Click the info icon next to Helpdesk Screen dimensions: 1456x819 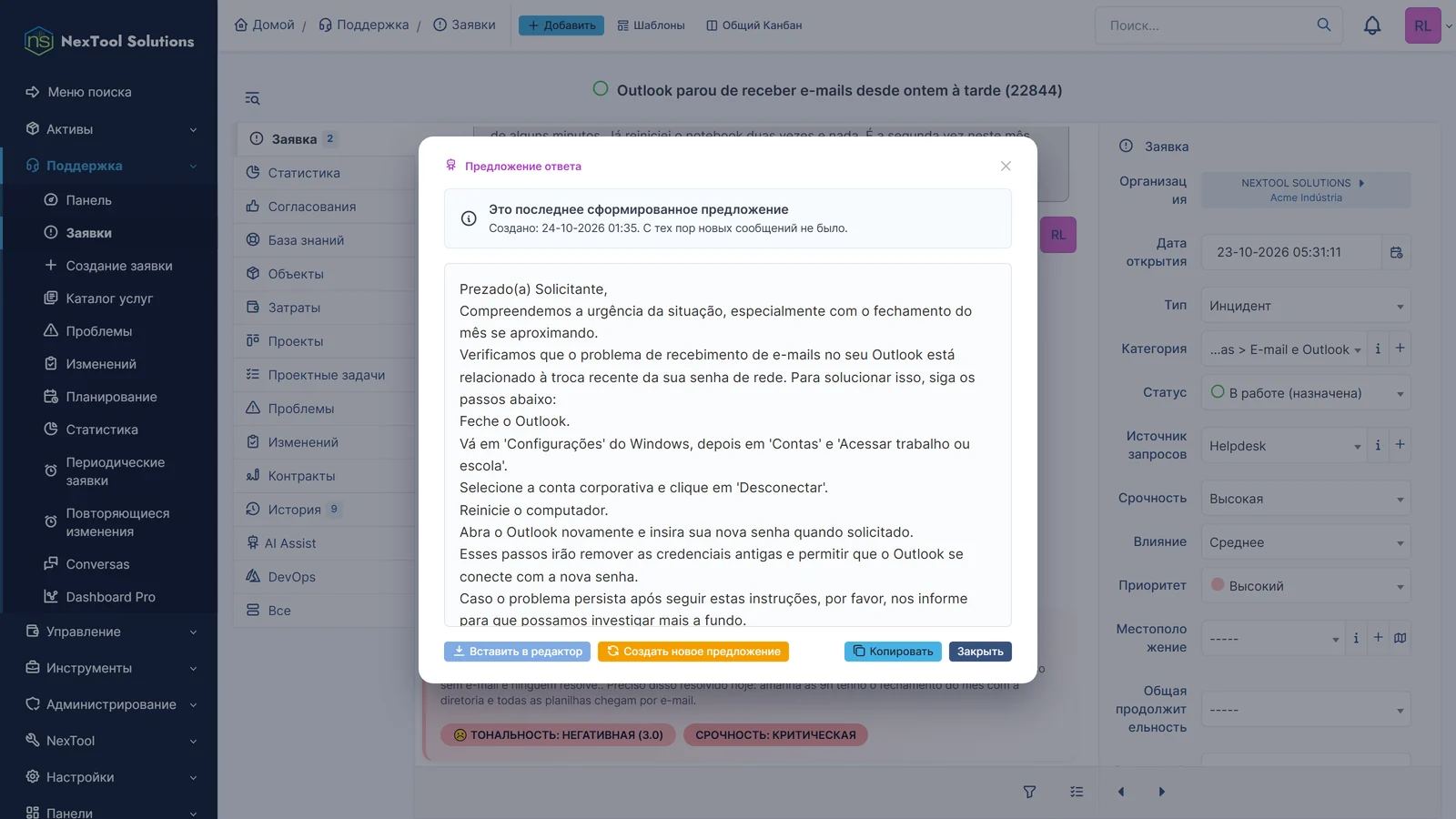coord(1378,445)
